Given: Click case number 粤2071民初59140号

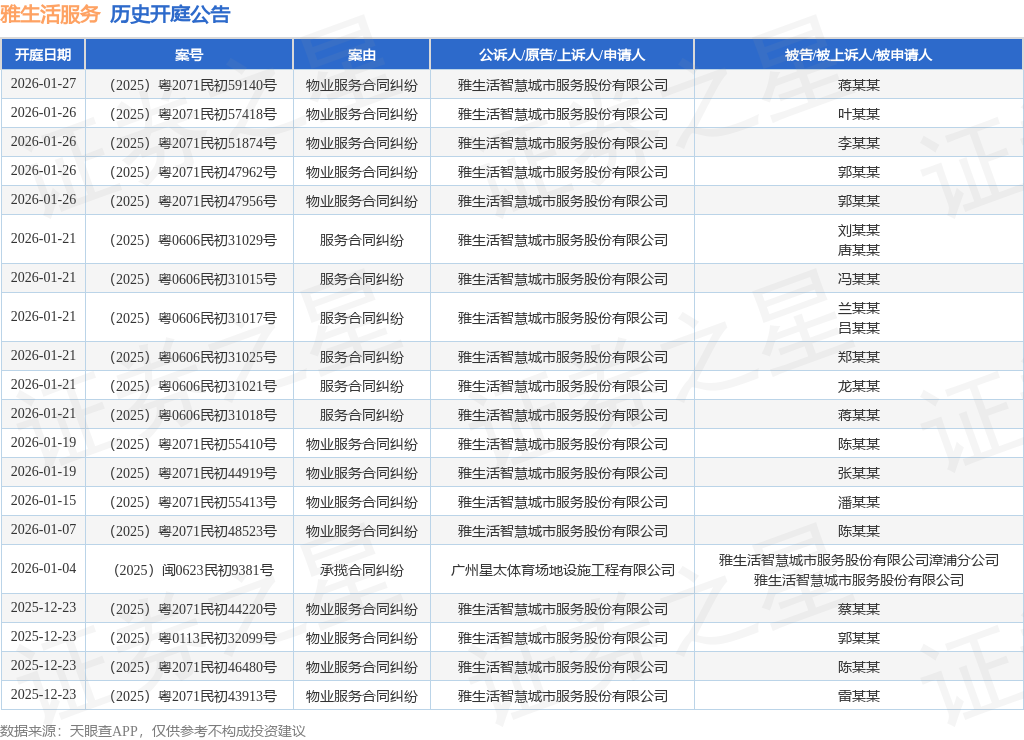Looking at the screenshot, I should tap(193, 85).
